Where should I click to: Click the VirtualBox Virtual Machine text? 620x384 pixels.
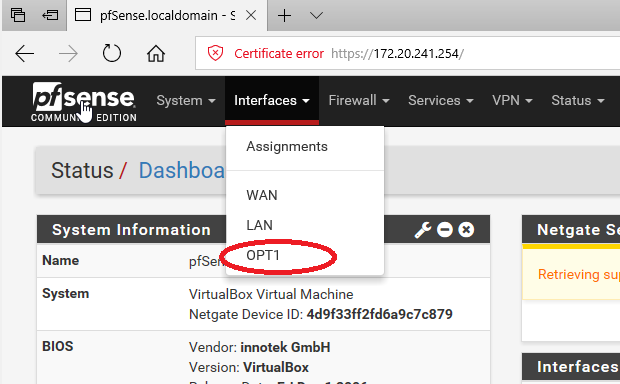(271, 294)
